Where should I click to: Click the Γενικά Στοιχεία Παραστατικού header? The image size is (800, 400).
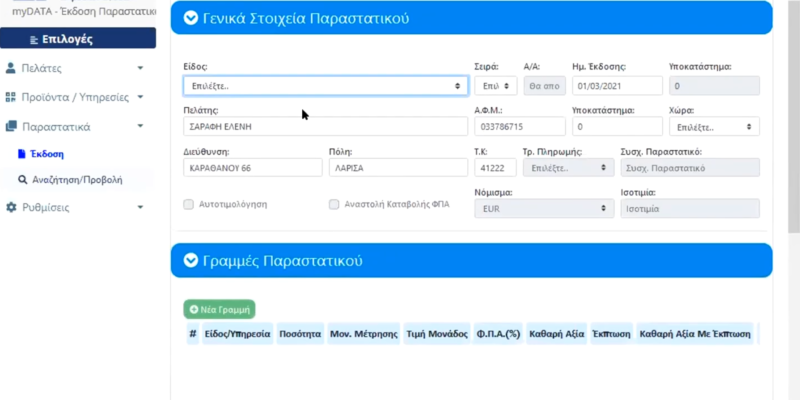471,18
